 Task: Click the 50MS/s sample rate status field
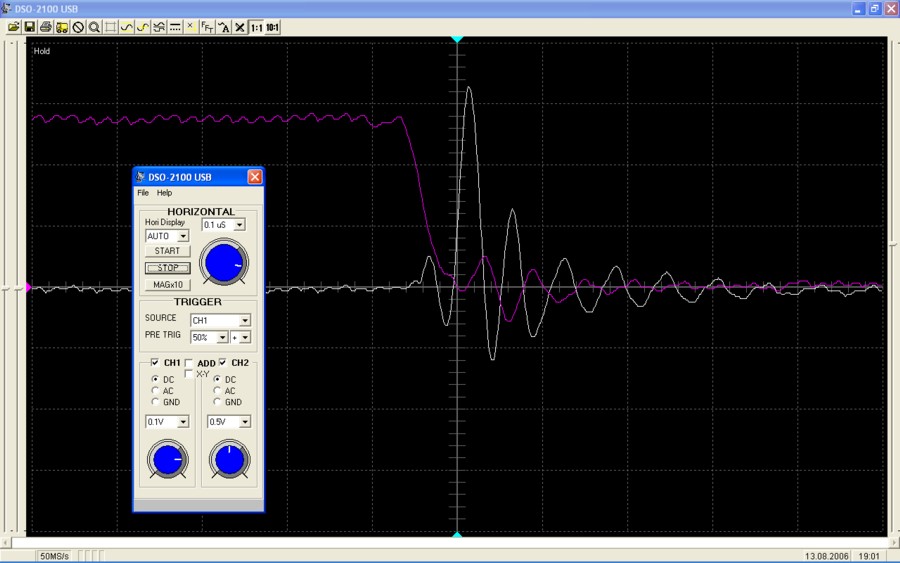55,556
